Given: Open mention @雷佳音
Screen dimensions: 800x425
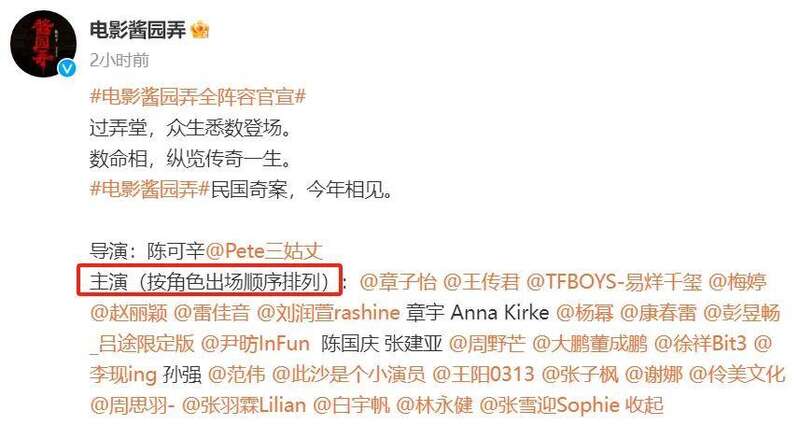Looking at the screenshot, I should pyautogui.click(x=212, y=312).
